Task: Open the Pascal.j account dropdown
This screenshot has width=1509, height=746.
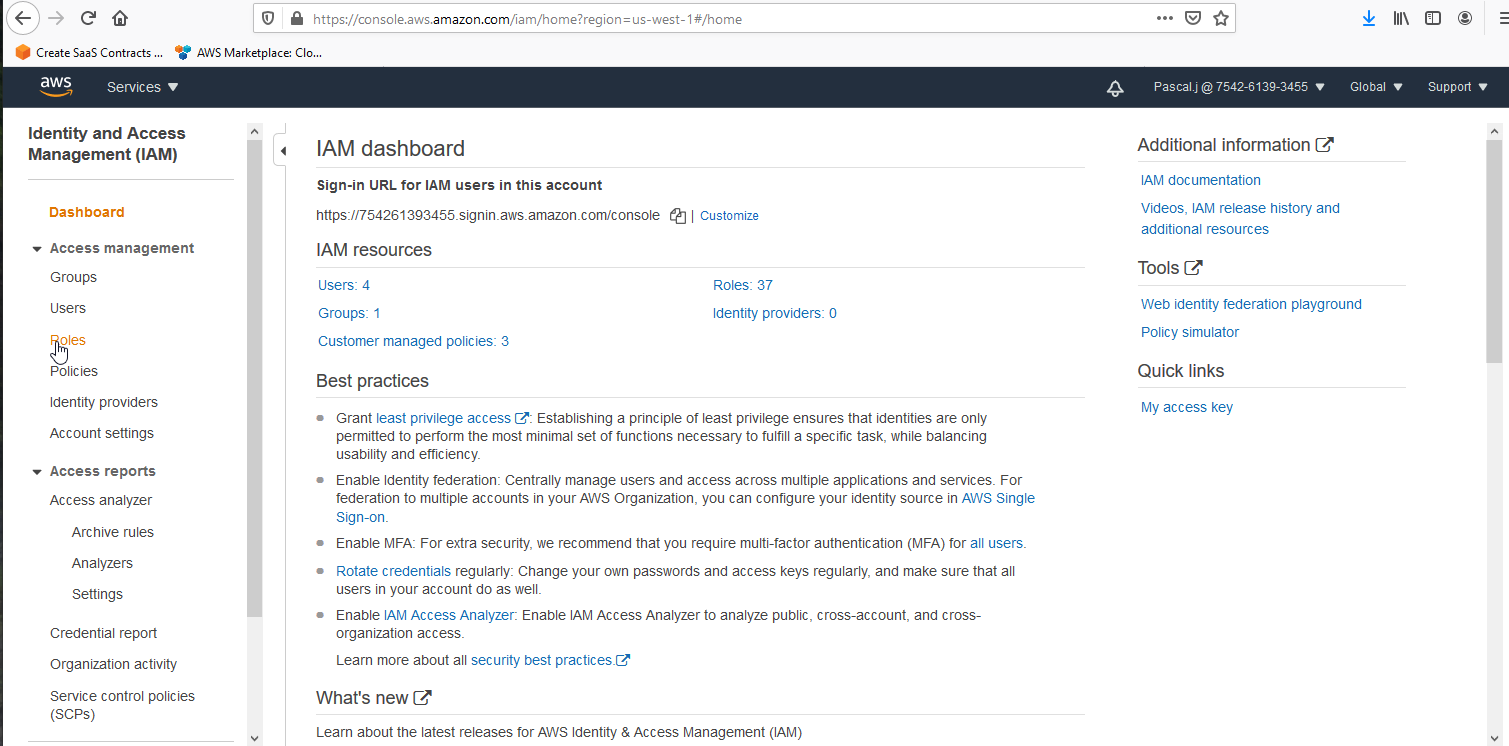Action: (x=1239, y=87)
